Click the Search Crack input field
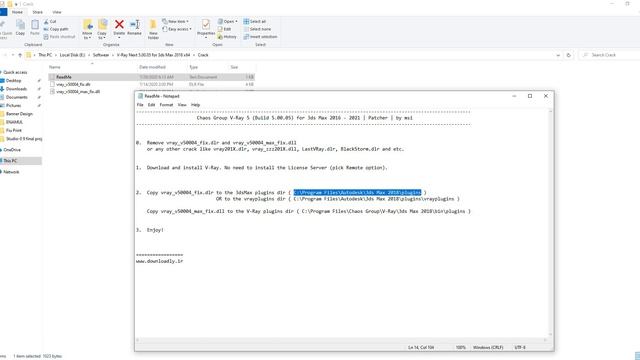The image size is (640, 360). pos(609,55)
